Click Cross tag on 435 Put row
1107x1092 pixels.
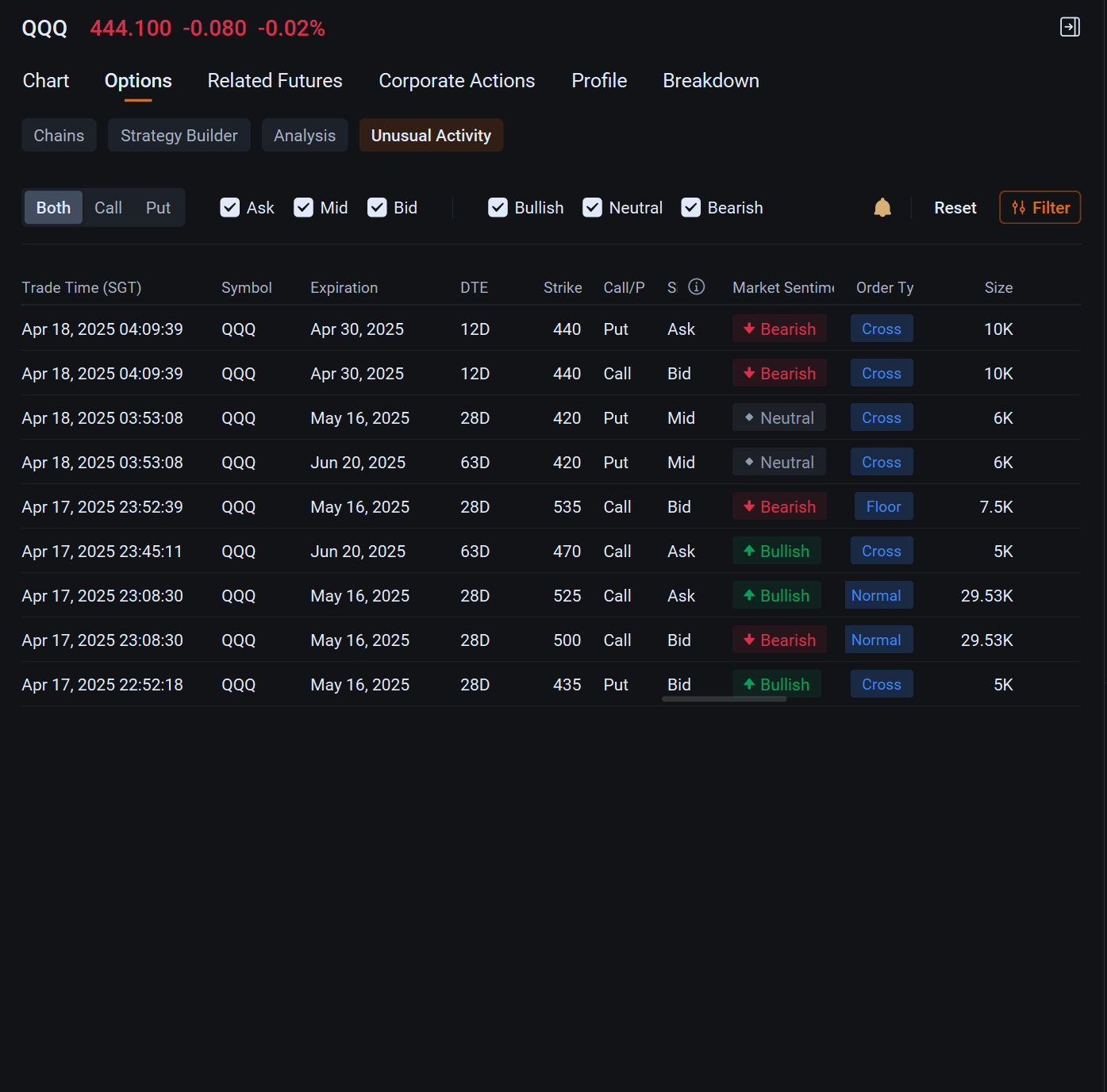click(x=882, y=684)
